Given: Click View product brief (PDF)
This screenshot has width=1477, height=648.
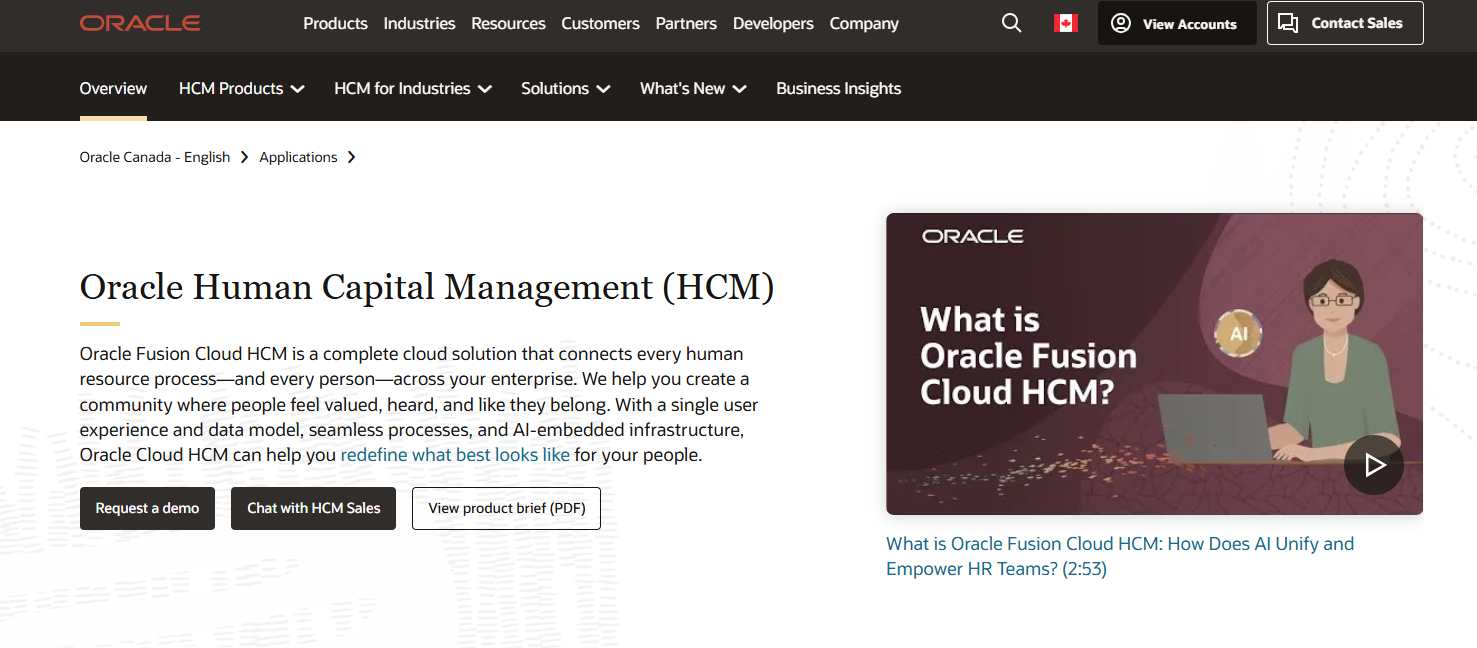Looking at the screenshot, I should coord(506,508).
